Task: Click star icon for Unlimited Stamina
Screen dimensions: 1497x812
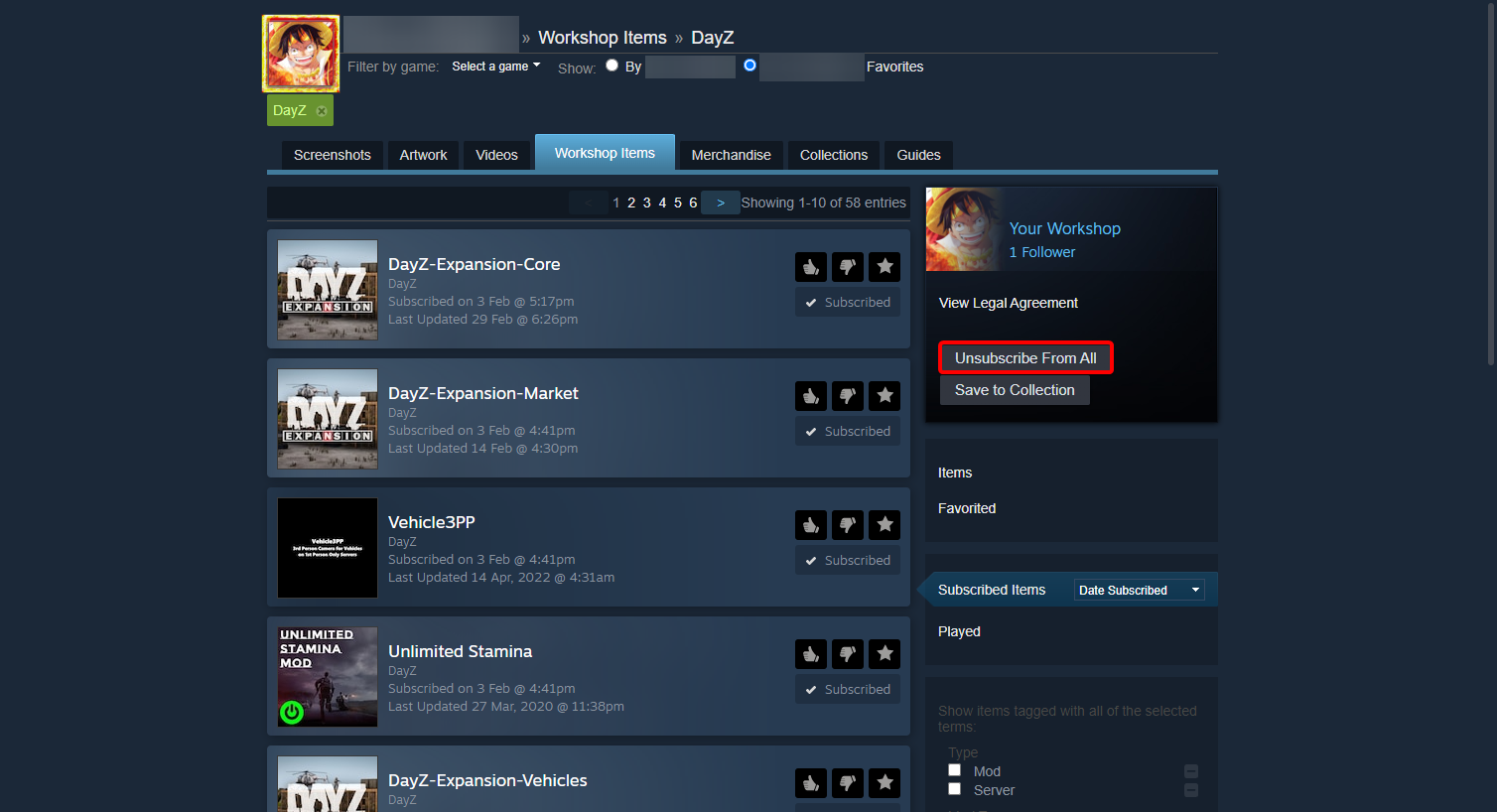Action: (x=885, y=654)
